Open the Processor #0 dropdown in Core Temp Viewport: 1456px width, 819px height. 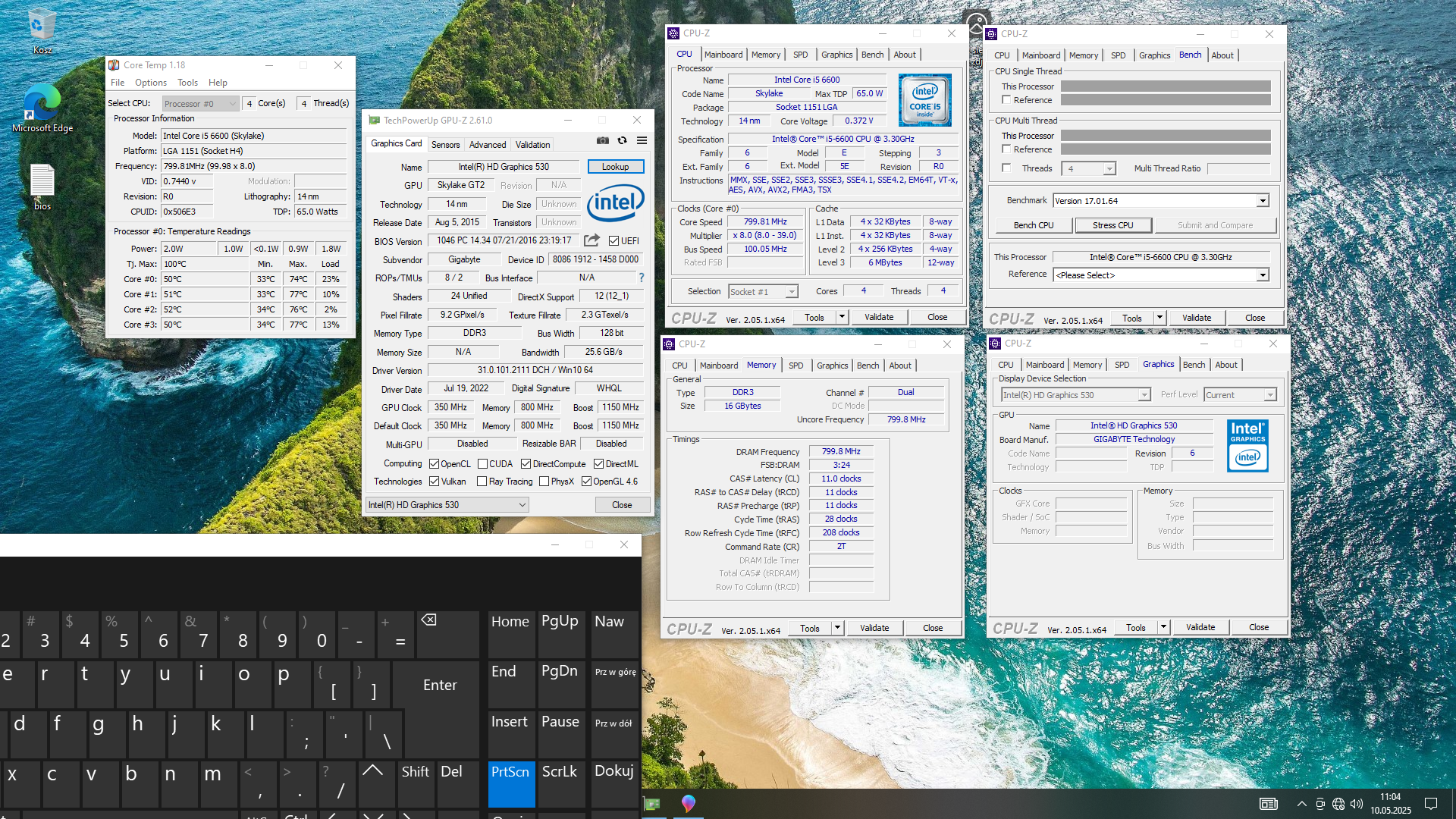pos(200,104)
